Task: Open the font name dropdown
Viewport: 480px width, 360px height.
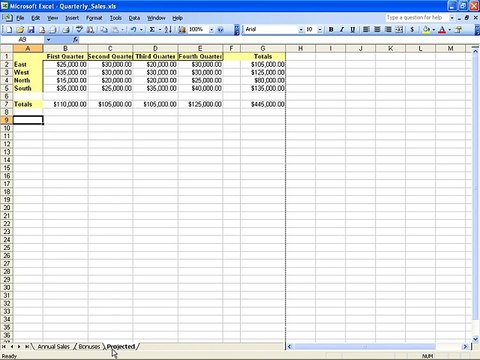Action: [x=301, y=30]
